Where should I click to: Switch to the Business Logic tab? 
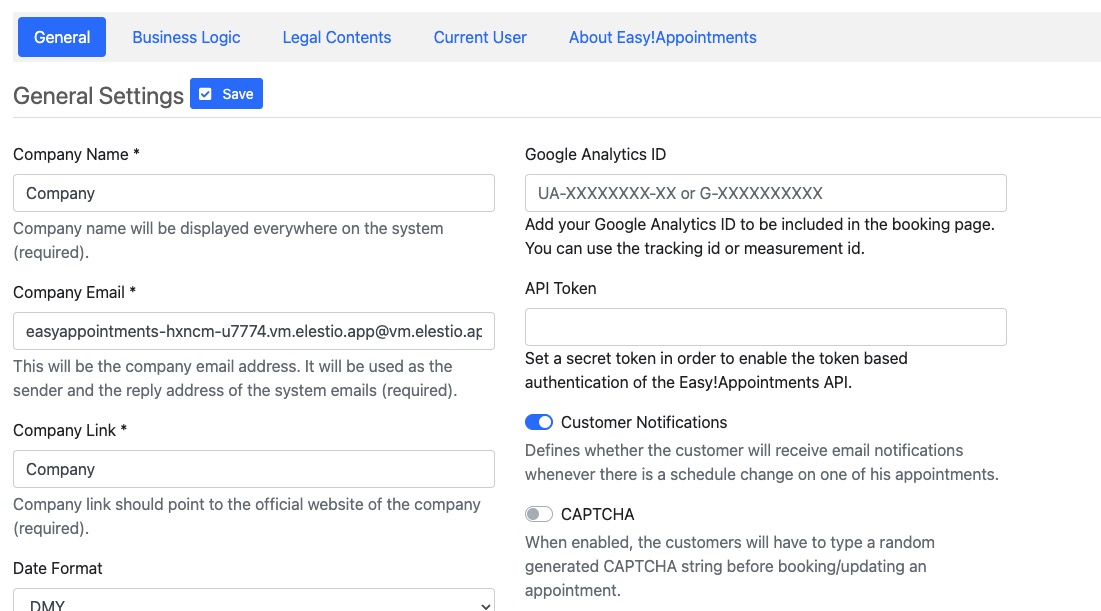click(x=186, y=37)
